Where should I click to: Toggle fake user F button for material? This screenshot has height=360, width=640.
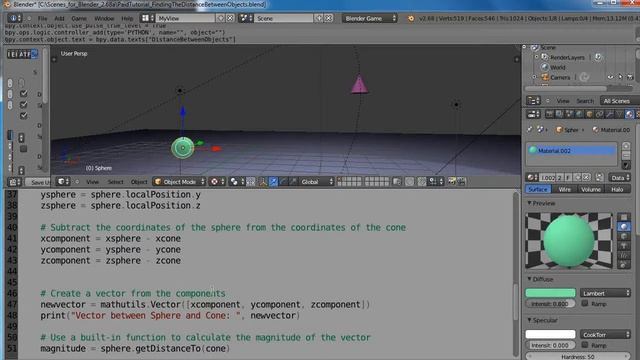[x=568, y=177]
